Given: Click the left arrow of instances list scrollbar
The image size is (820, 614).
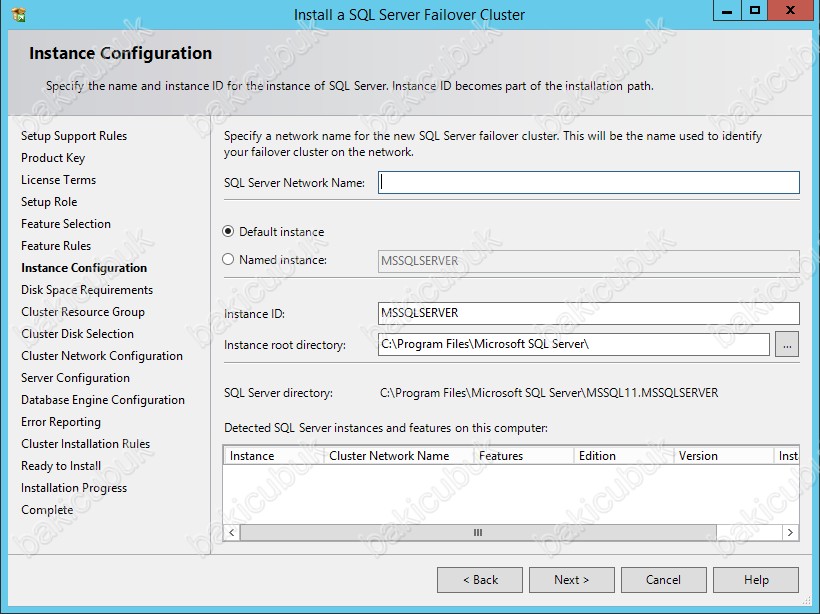Looking at the screenshot, I should [232, 532].
